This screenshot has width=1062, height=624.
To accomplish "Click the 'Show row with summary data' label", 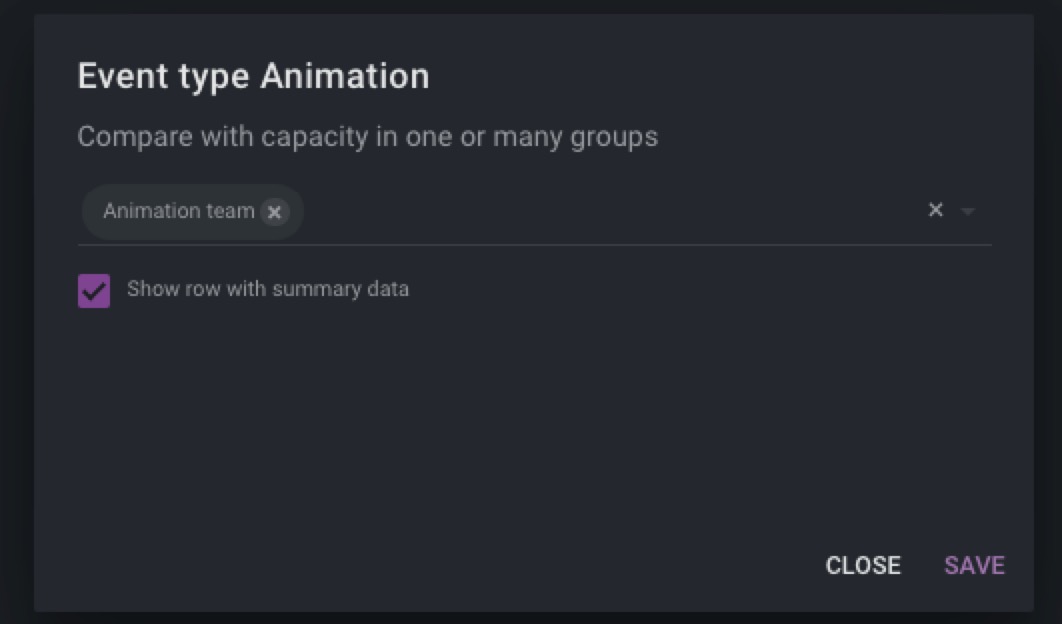I will point(268,289).
